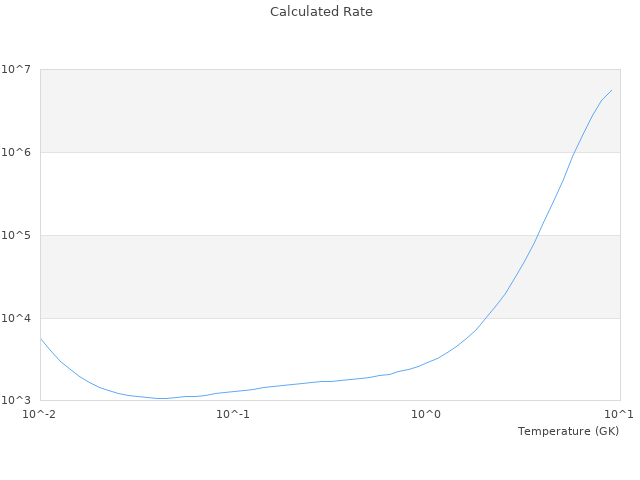Click the 10^6 y-axis tick label

pyautogui.click(x=18, y=152)
